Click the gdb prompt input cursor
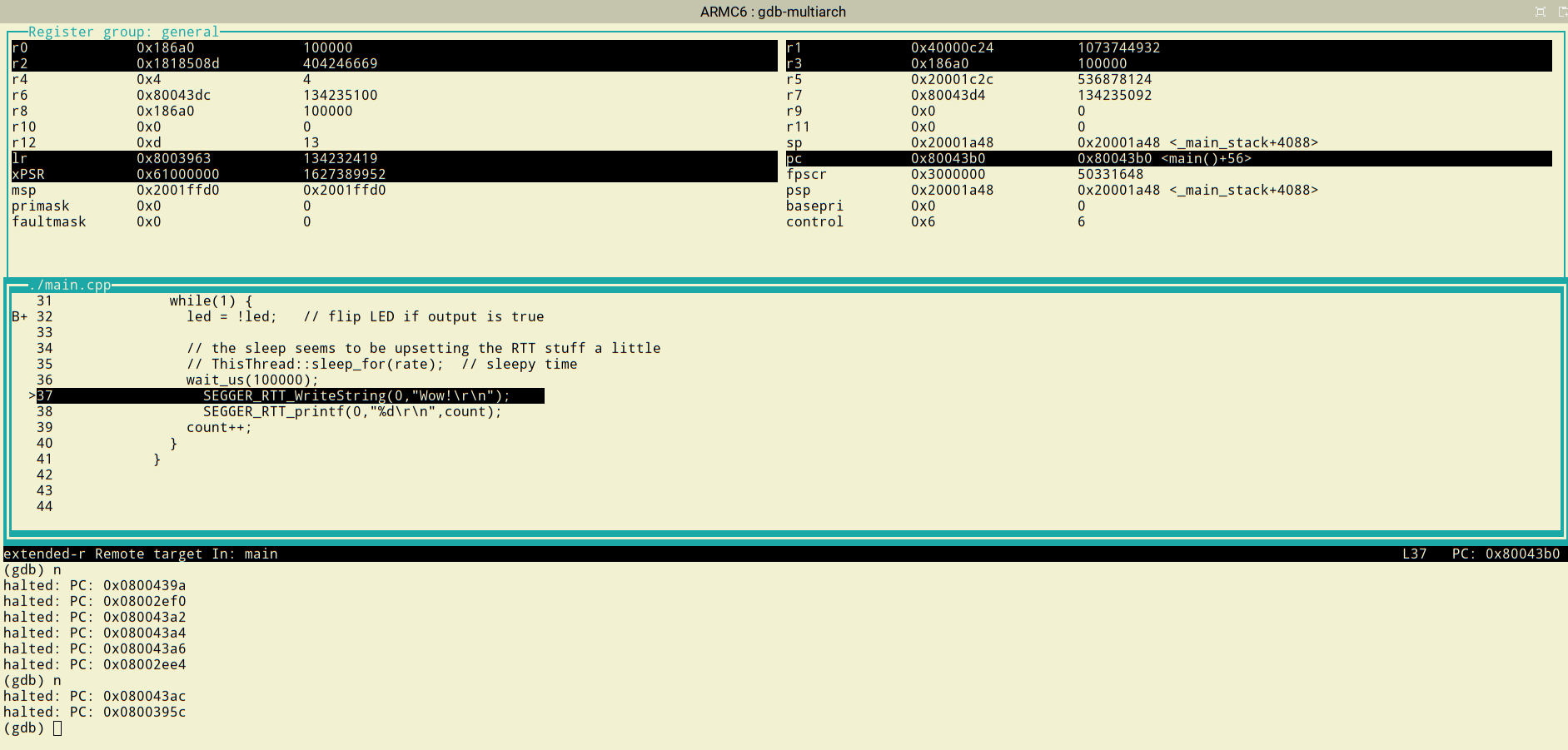The height and width of the screenshot is (750, 1568). (57, 728)
